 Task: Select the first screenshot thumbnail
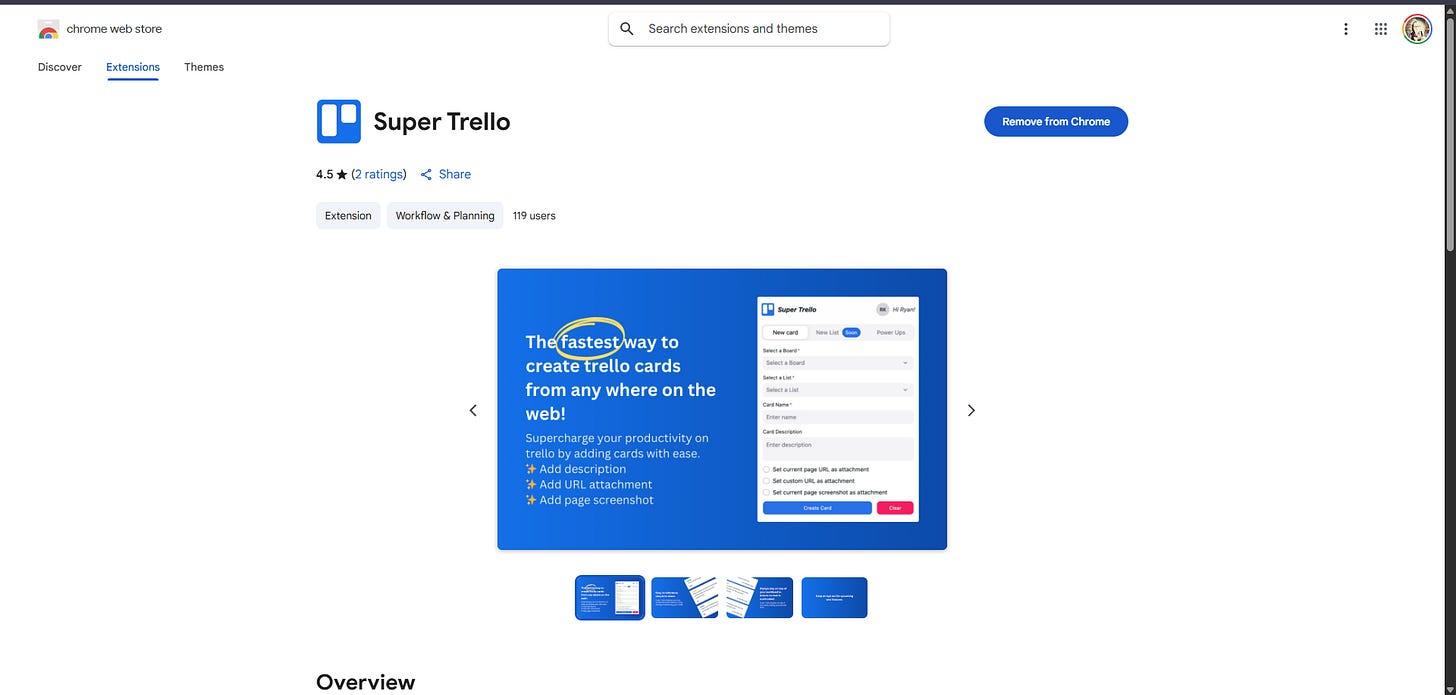point(610,598)
